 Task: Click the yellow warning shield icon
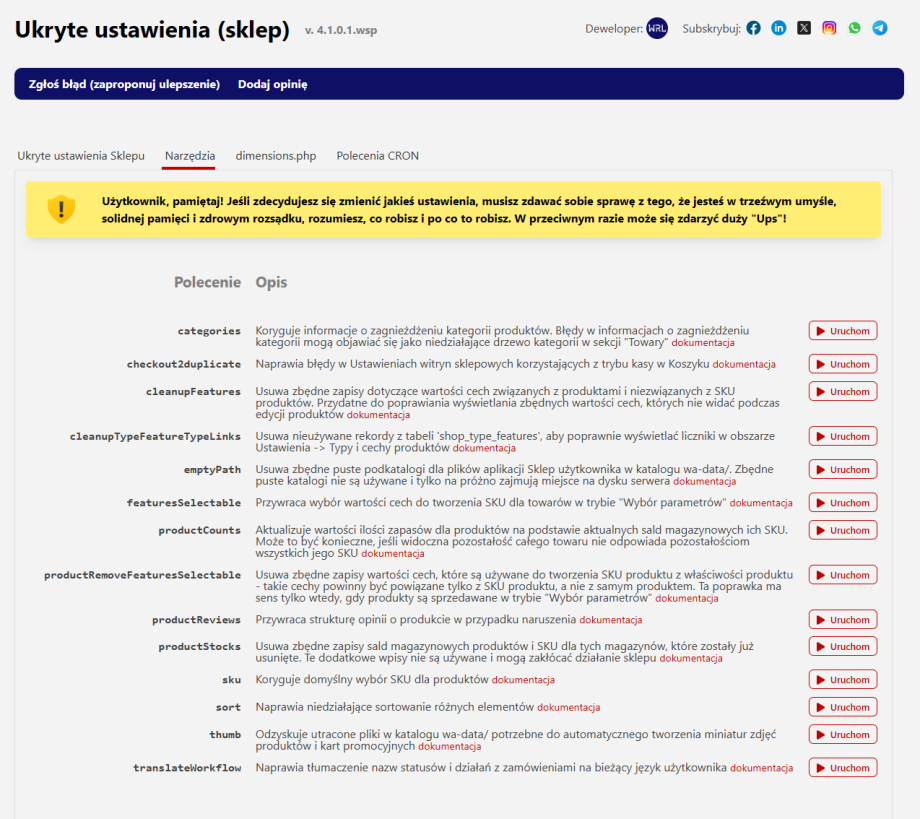(61, 209)
